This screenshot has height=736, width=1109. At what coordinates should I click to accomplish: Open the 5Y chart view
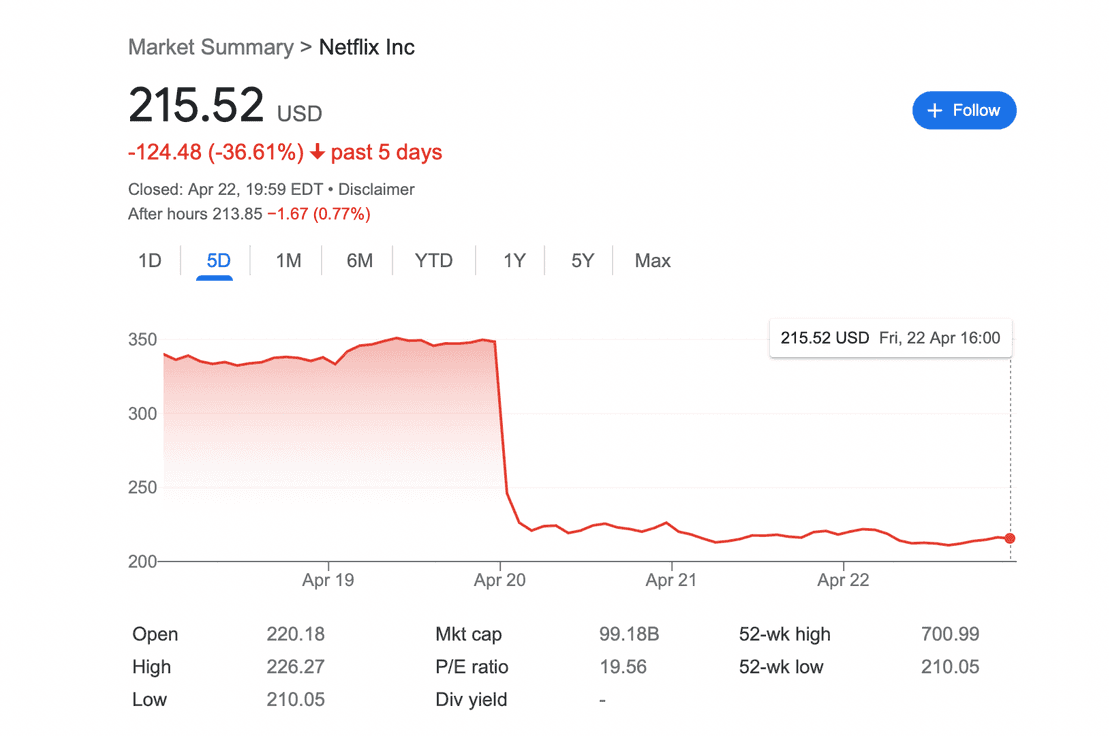pyautogui.click(x=582, y=261)
